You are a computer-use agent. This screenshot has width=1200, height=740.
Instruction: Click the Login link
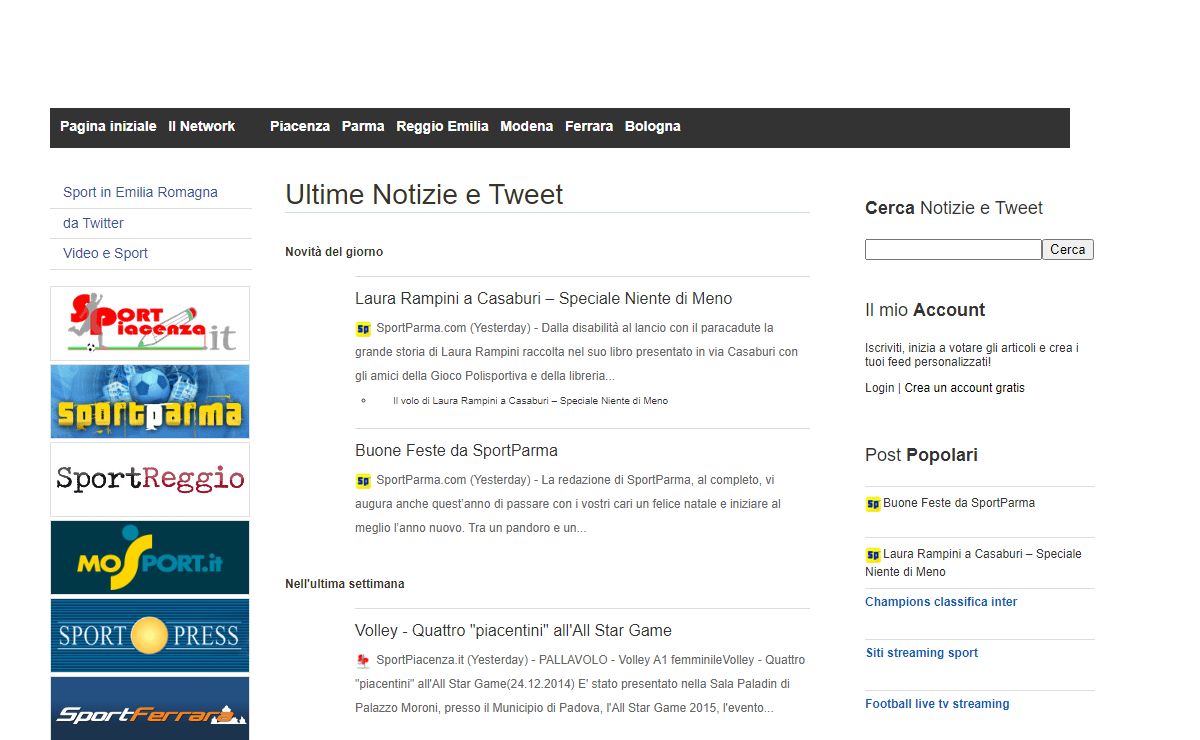click(879, 388)
